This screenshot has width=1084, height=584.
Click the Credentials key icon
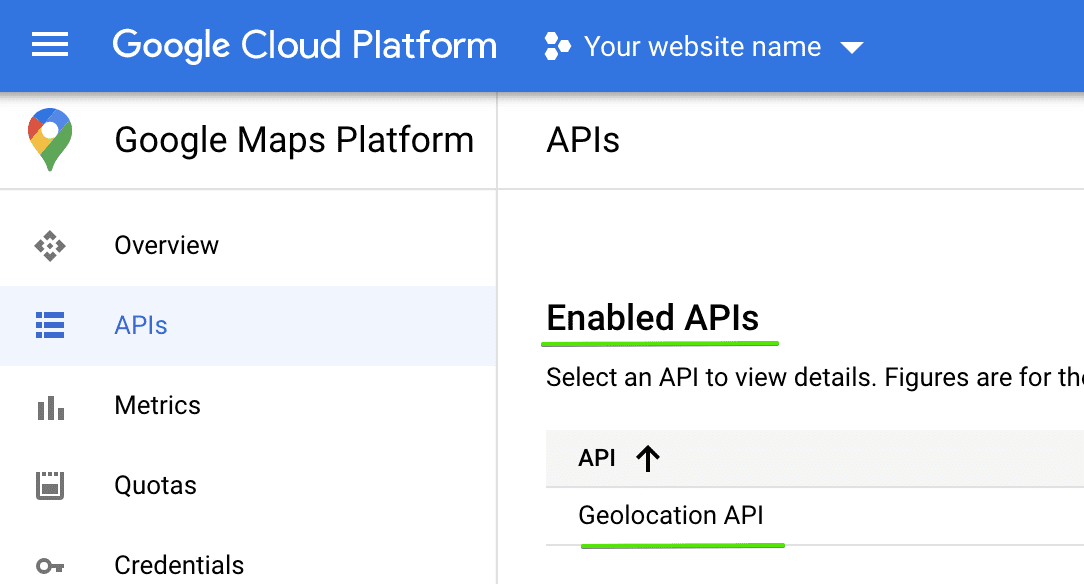click(x=49, y=565)
